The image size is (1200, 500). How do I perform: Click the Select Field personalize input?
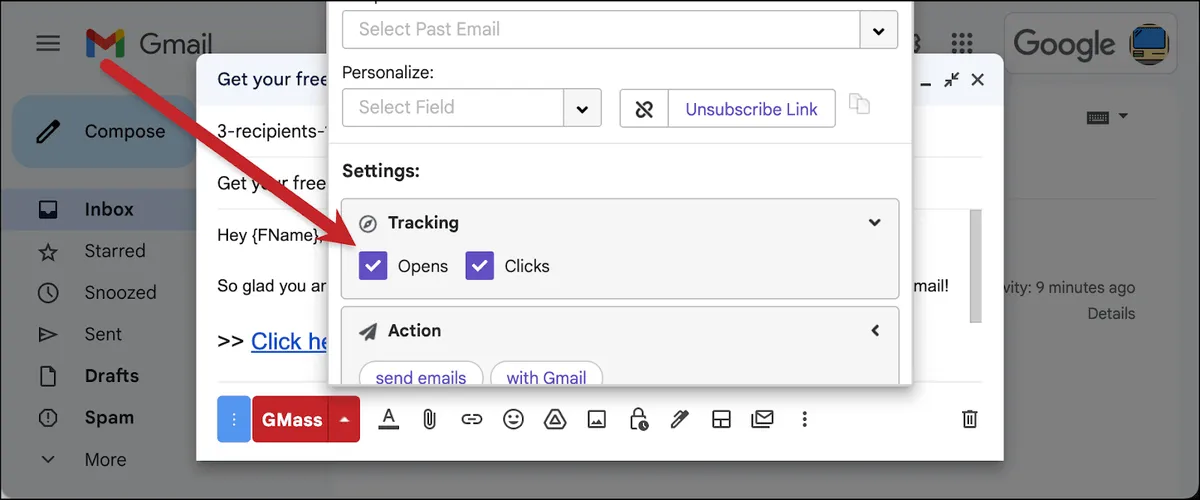[x=453, y=107]
